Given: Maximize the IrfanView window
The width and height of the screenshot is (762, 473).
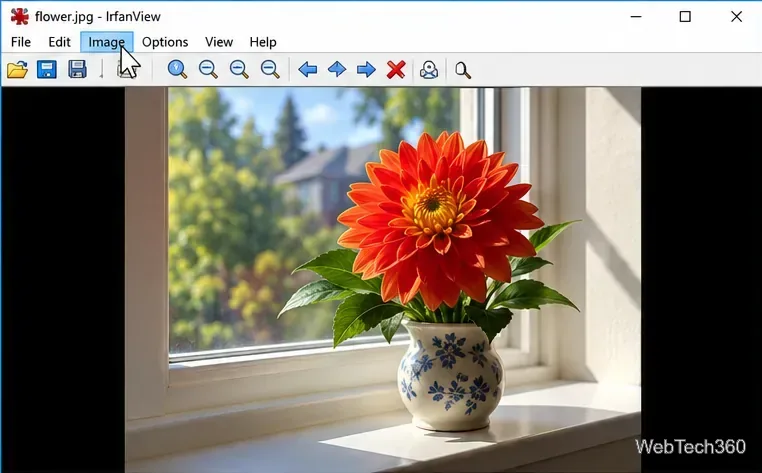Looking at the screenshot, I should 685,17.
